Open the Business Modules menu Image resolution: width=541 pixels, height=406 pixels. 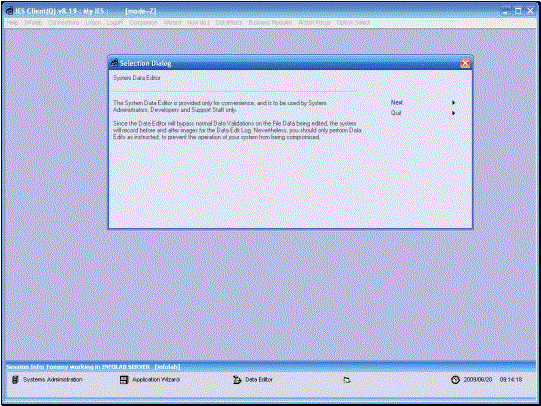coord(270,22)
